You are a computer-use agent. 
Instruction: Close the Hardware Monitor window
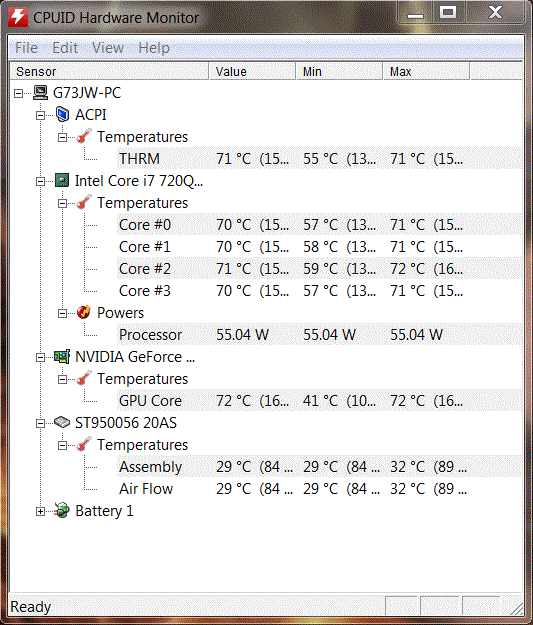click(x=495, y=12)
